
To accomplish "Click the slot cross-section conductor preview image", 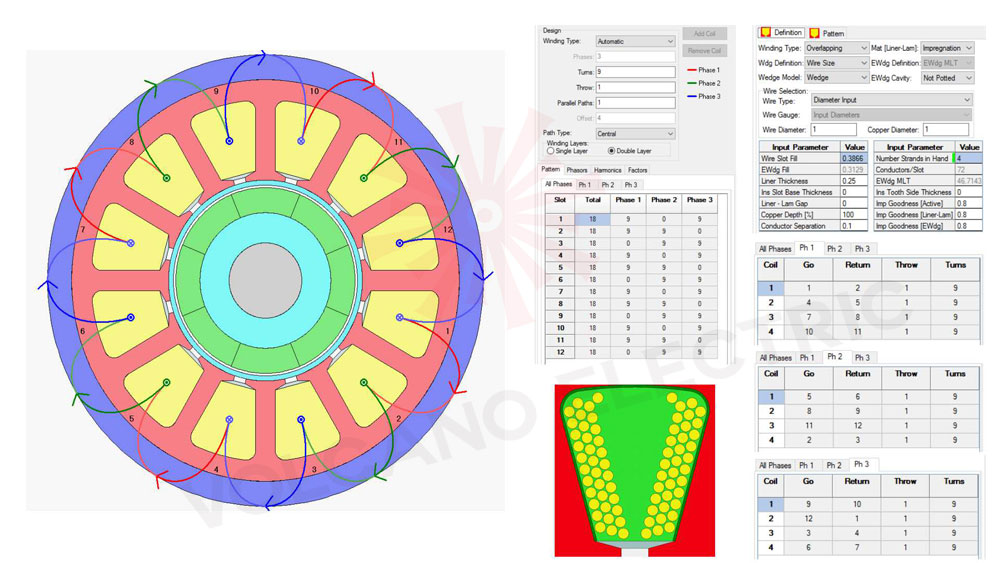I will pos(635,471).
